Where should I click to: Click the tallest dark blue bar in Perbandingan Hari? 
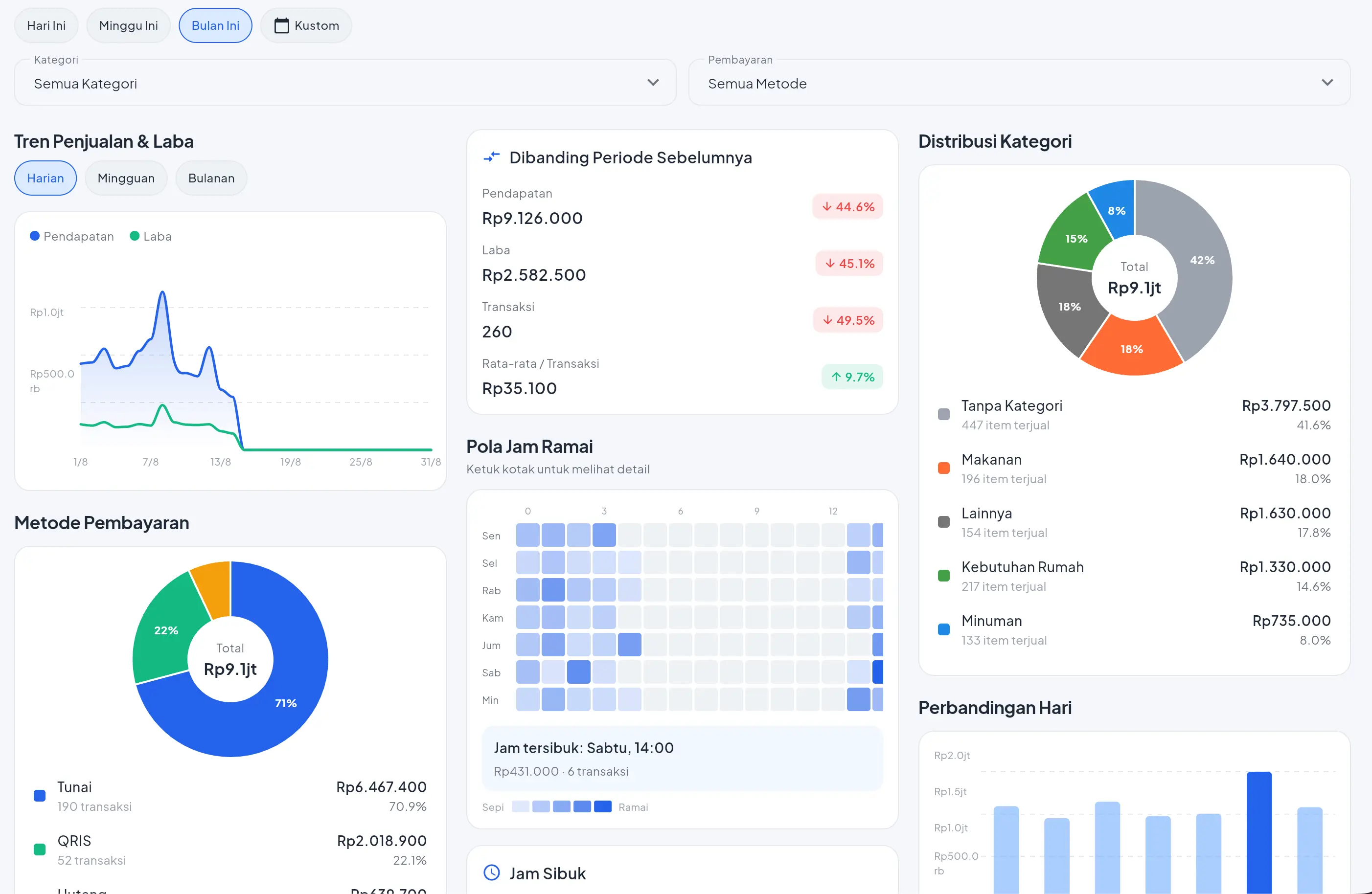tap(1259, 832)
